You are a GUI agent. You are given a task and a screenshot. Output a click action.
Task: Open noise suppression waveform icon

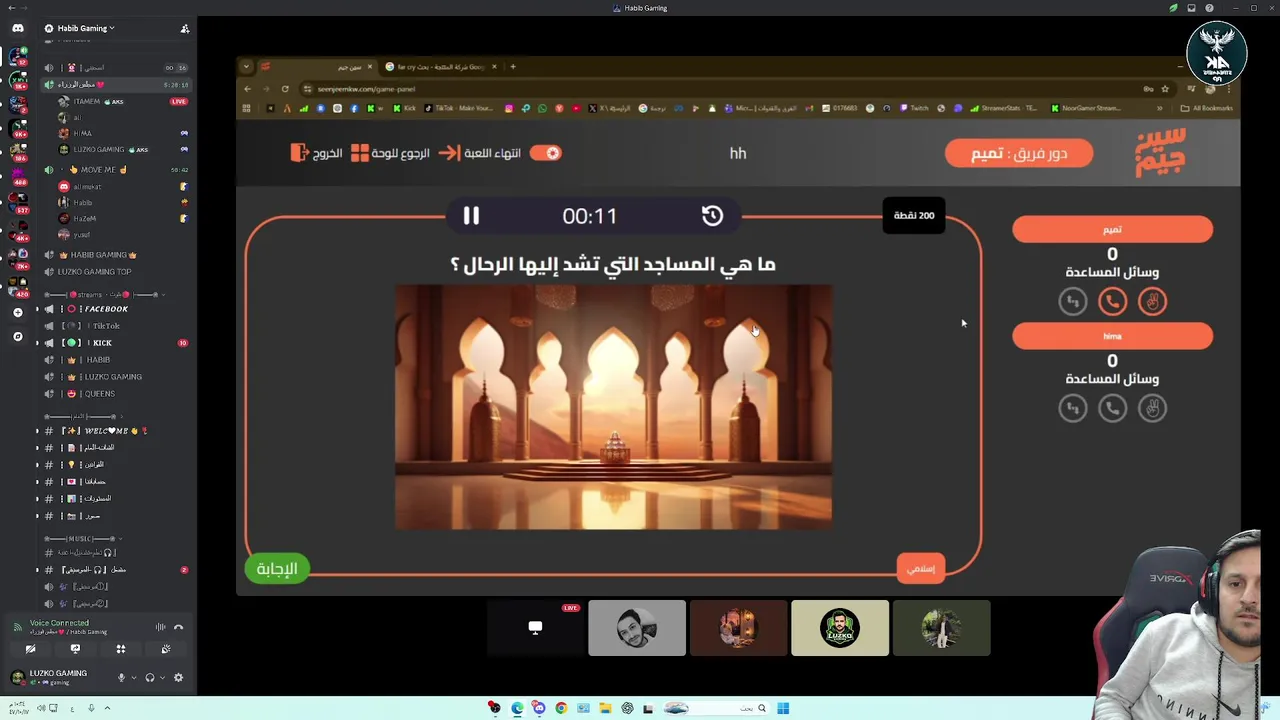pos(160,627)
